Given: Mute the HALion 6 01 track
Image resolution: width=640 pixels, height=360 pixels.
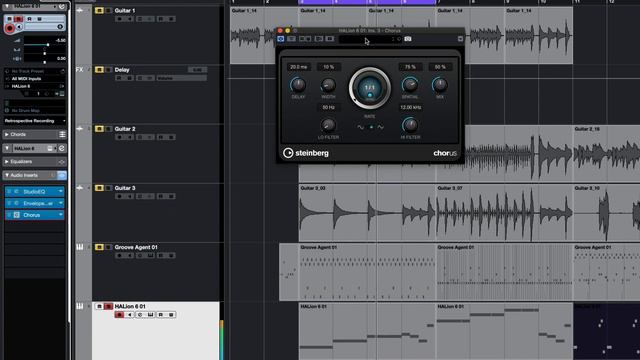Looking at the screenshot, I should pos(99,306).
